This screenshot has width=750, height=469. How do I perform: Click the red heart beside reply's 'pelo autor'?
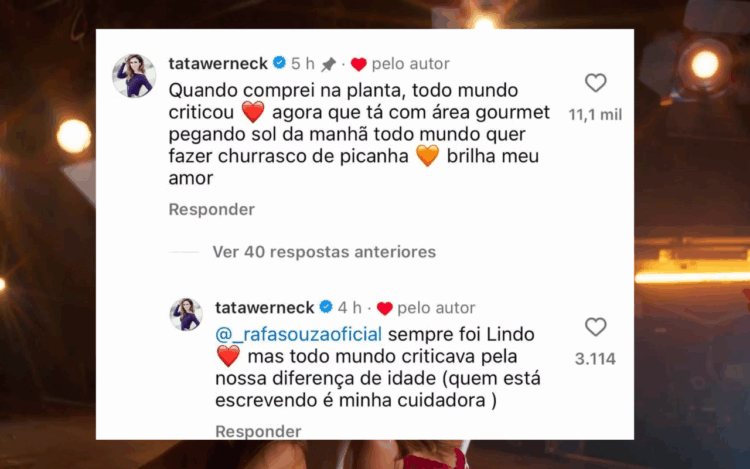(x=385, y=308)
